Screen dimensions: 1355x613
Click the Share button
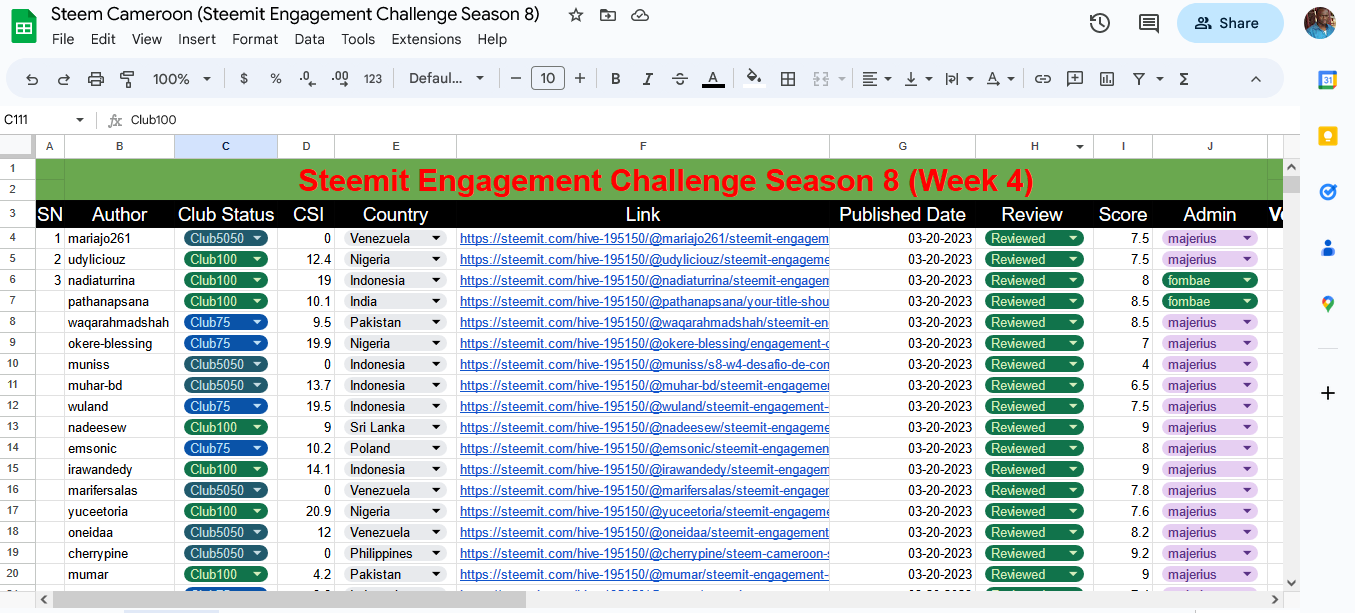pos(1230,23)
